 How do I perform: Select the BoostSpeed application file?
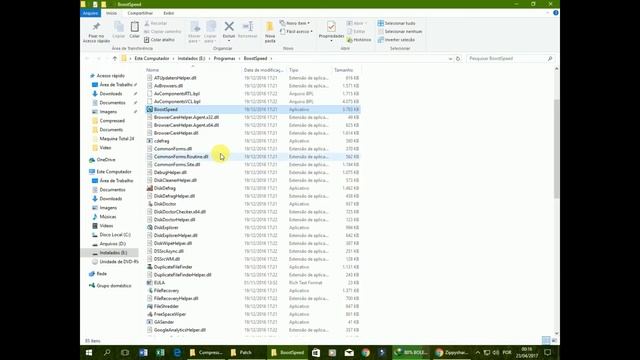[253, 109]
